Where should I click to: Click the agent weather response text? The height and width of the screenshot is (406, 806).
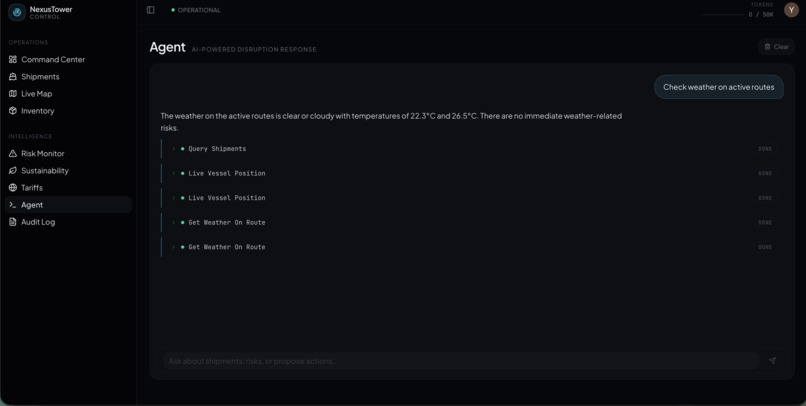tap(391, 122)
